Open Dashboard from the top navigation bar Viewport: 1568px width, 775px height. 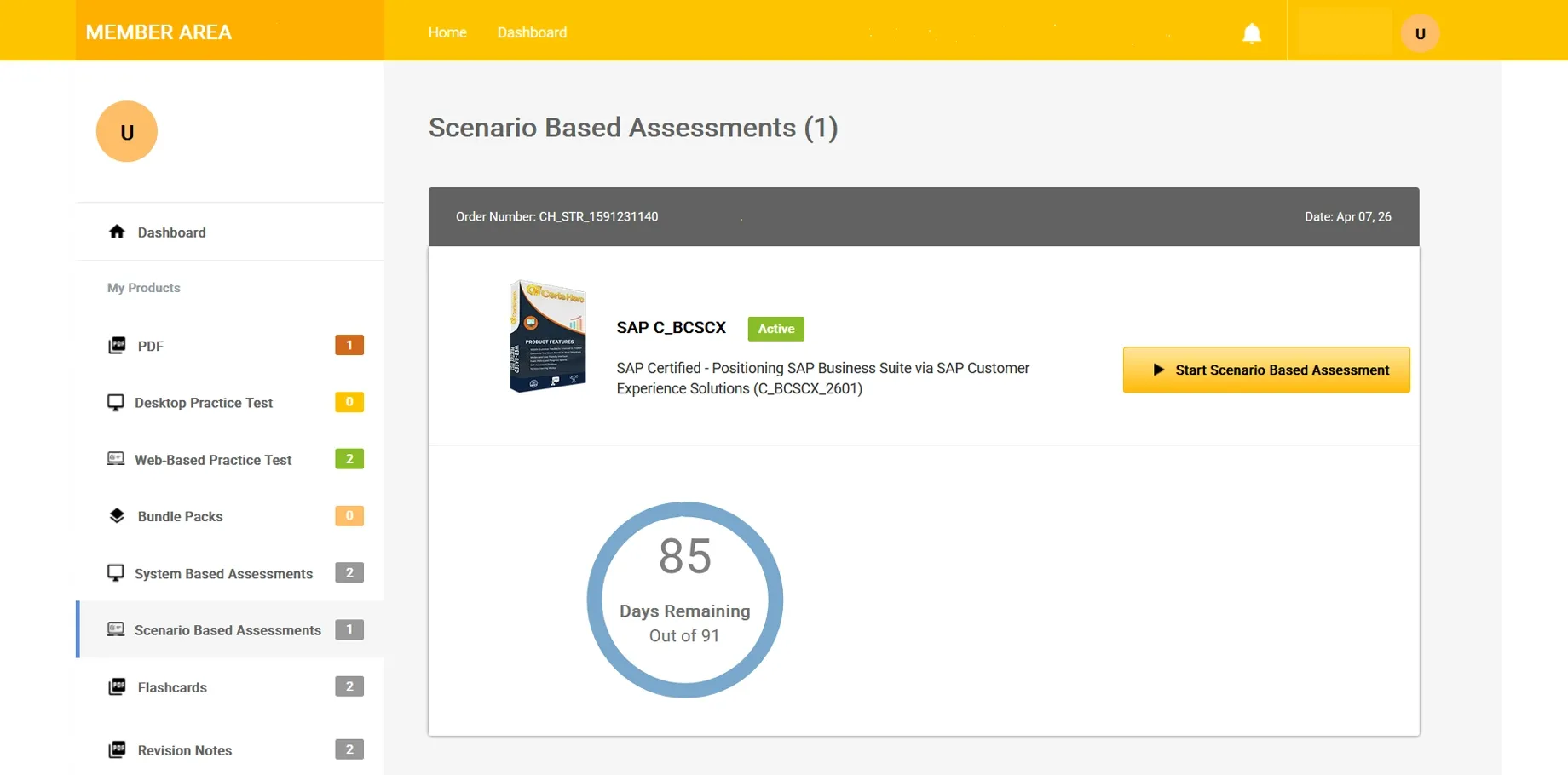[532, 32]
